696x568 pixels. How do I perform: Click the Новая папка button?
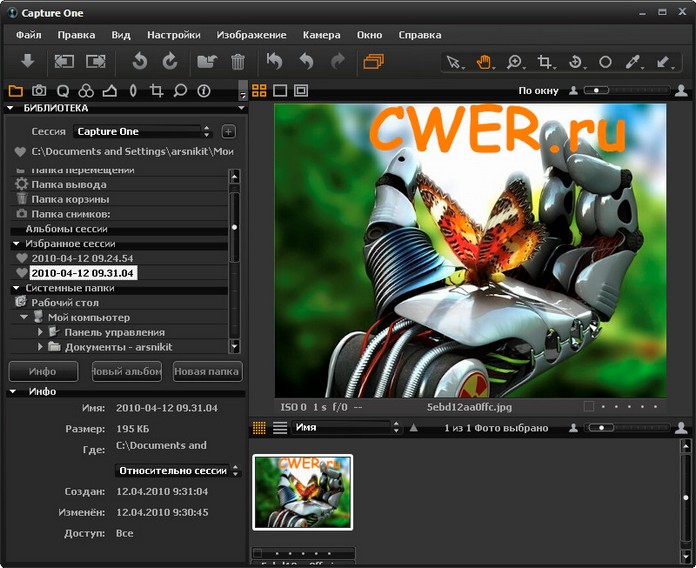point(207,372)
